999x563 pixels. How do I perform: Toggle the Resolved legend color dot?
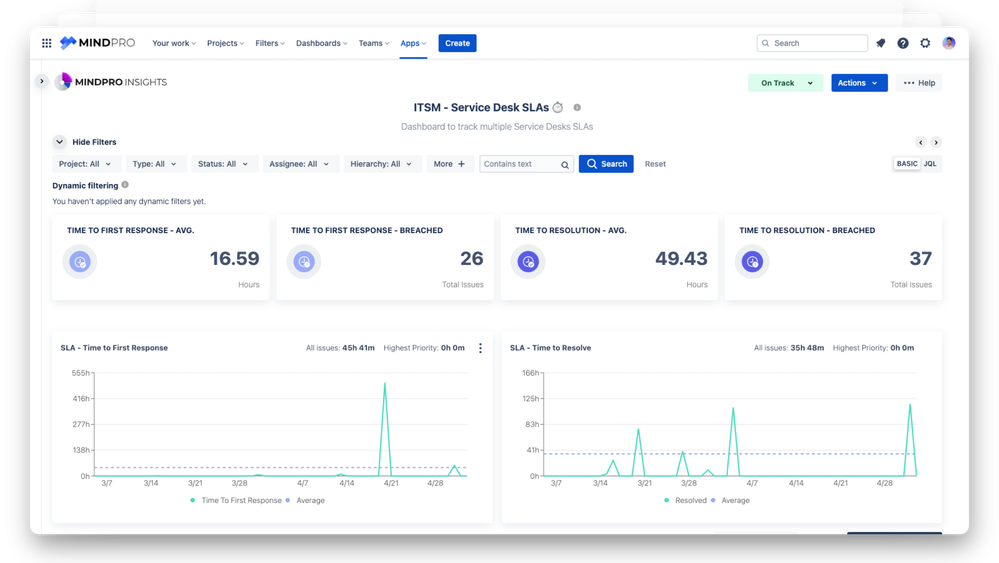668,500
